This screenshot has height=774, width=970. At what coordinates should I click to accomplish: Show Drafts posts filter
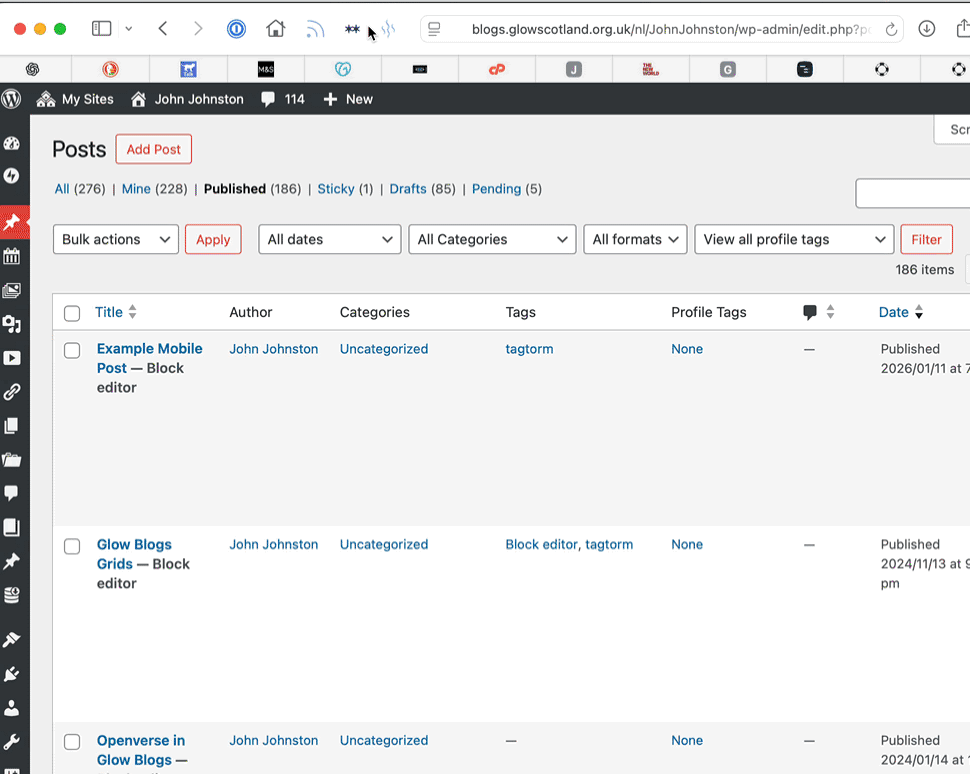pos(408,189)
